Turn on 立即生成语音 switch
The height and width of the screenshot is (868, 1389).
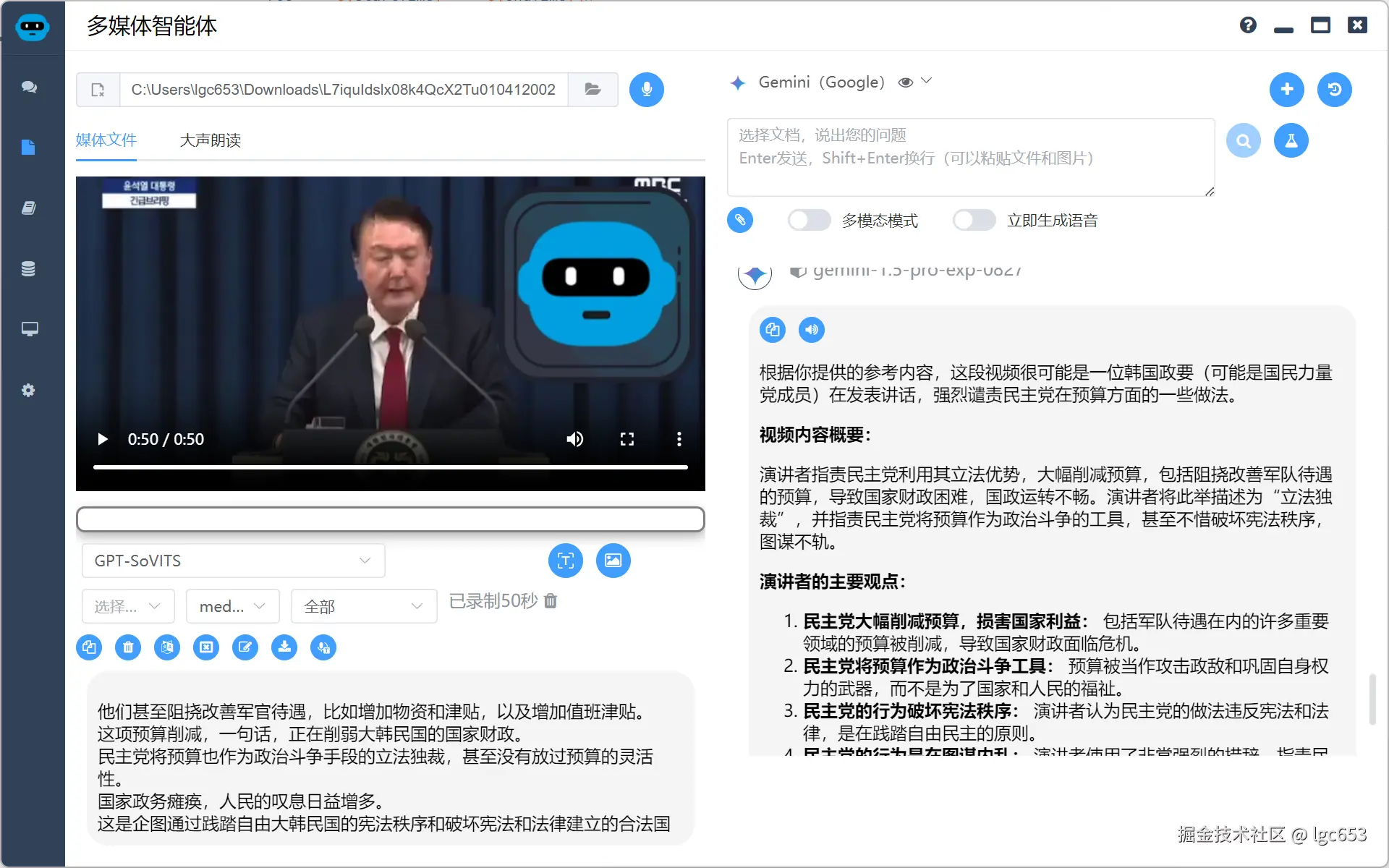(974, 220)
